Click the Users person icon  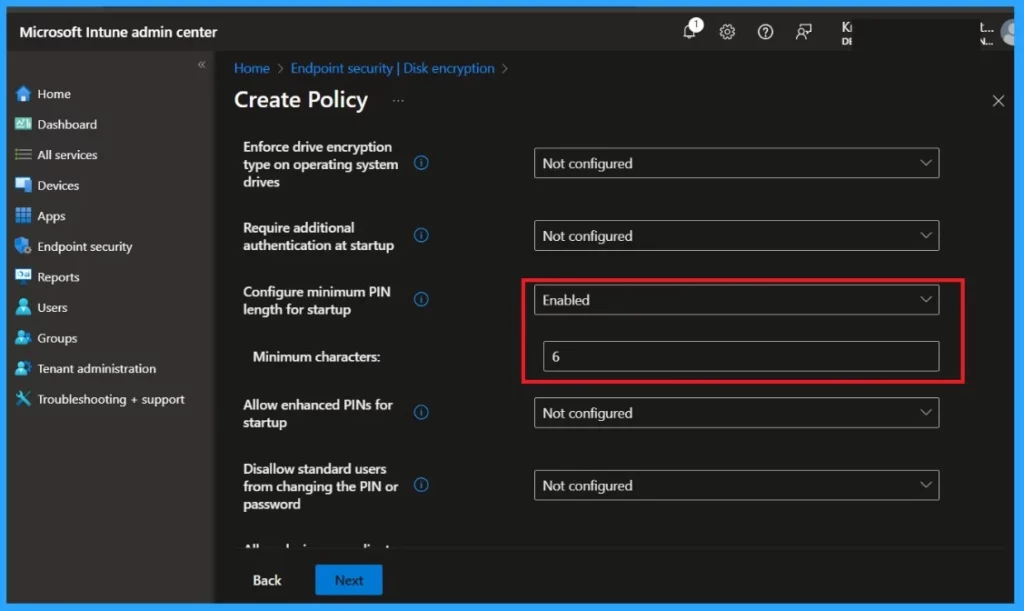[x=23, y=307]
